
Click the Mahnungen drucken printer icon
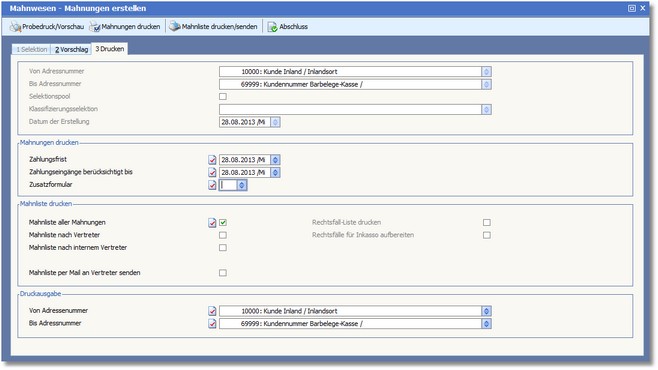pos(95,27)
